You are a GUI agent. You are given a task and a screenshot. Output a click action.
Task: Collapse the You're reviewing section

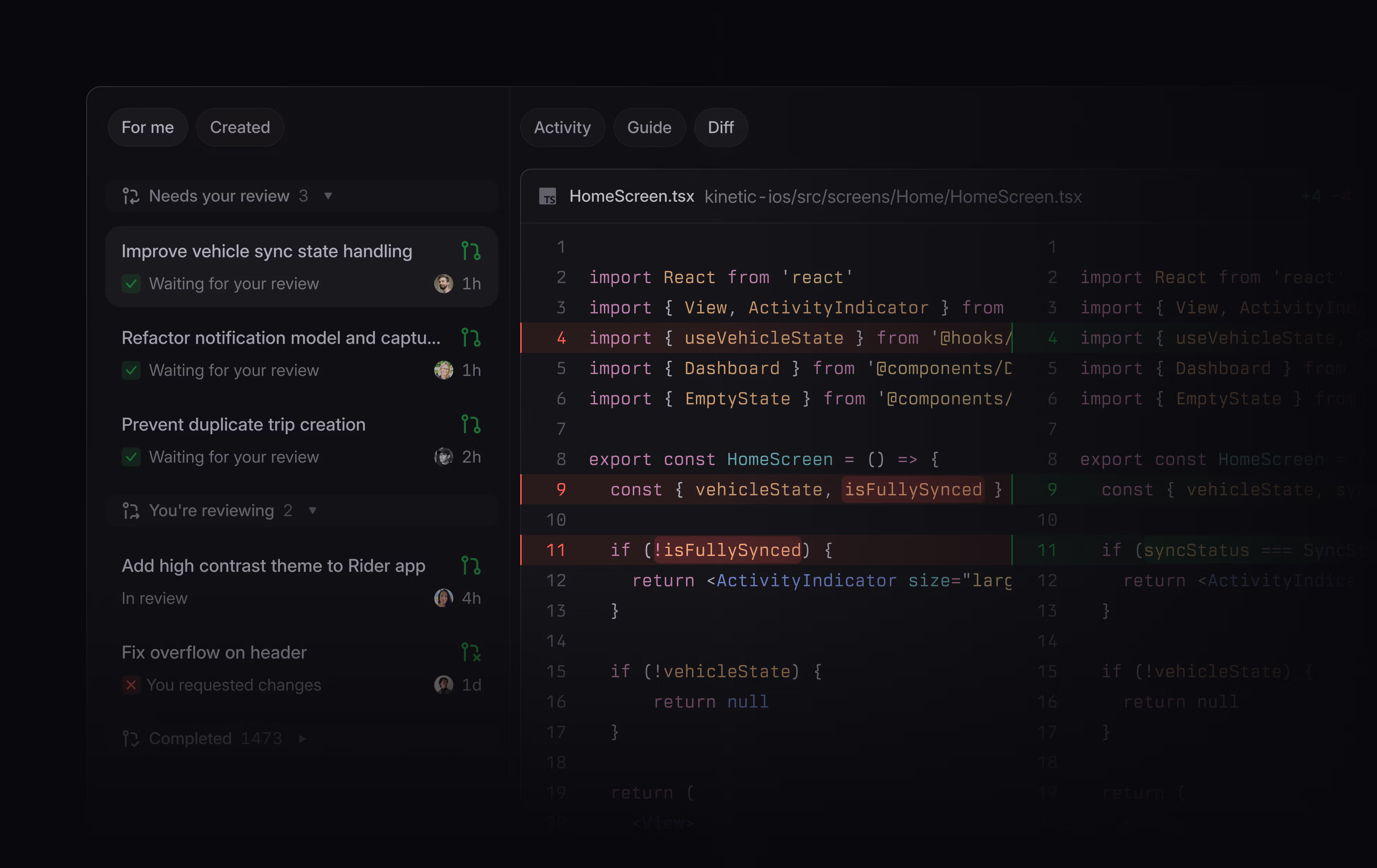(312, 510)
